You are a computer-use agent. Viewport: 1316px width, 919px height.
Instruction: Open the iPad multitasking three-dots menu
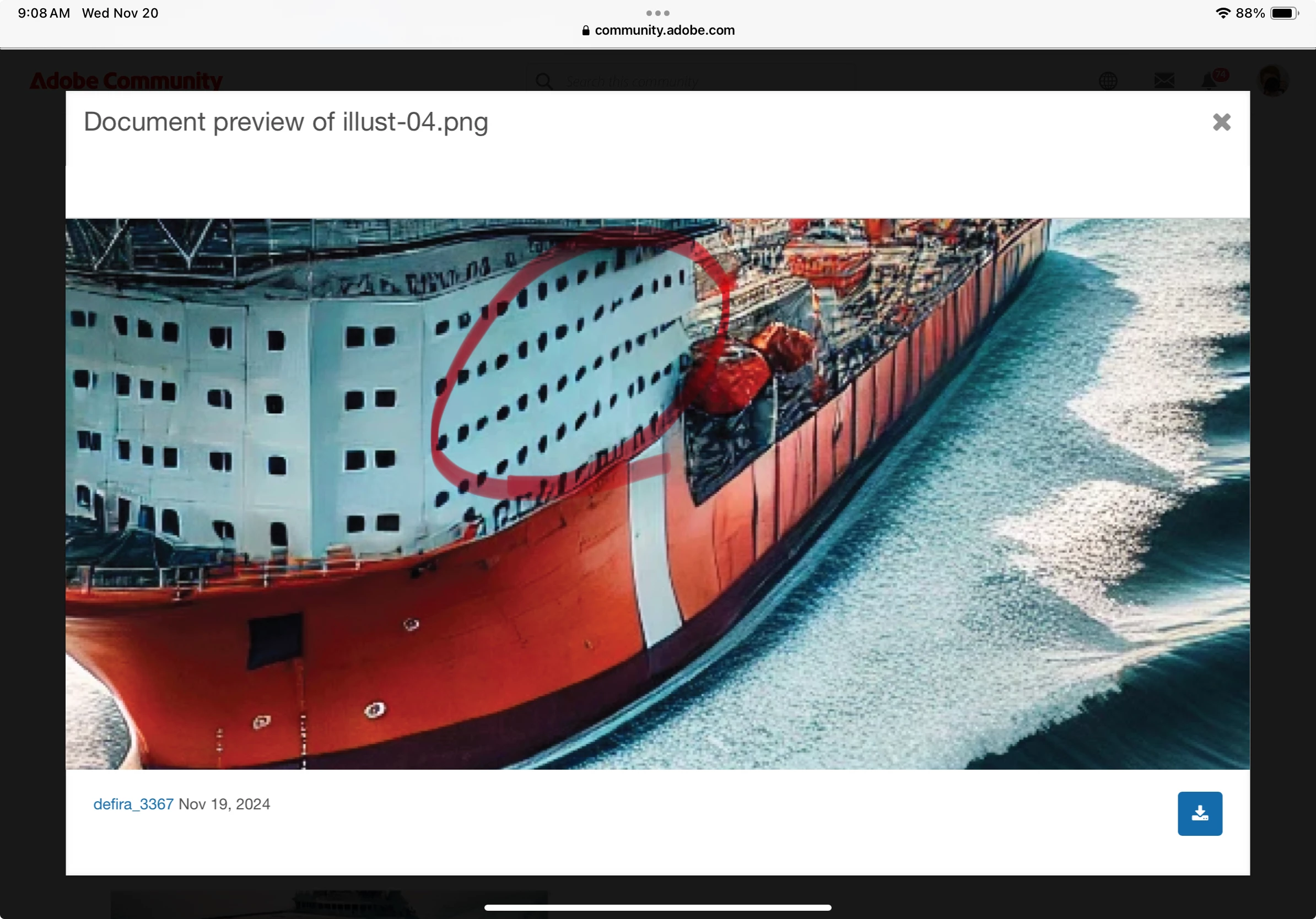point(657,13)
